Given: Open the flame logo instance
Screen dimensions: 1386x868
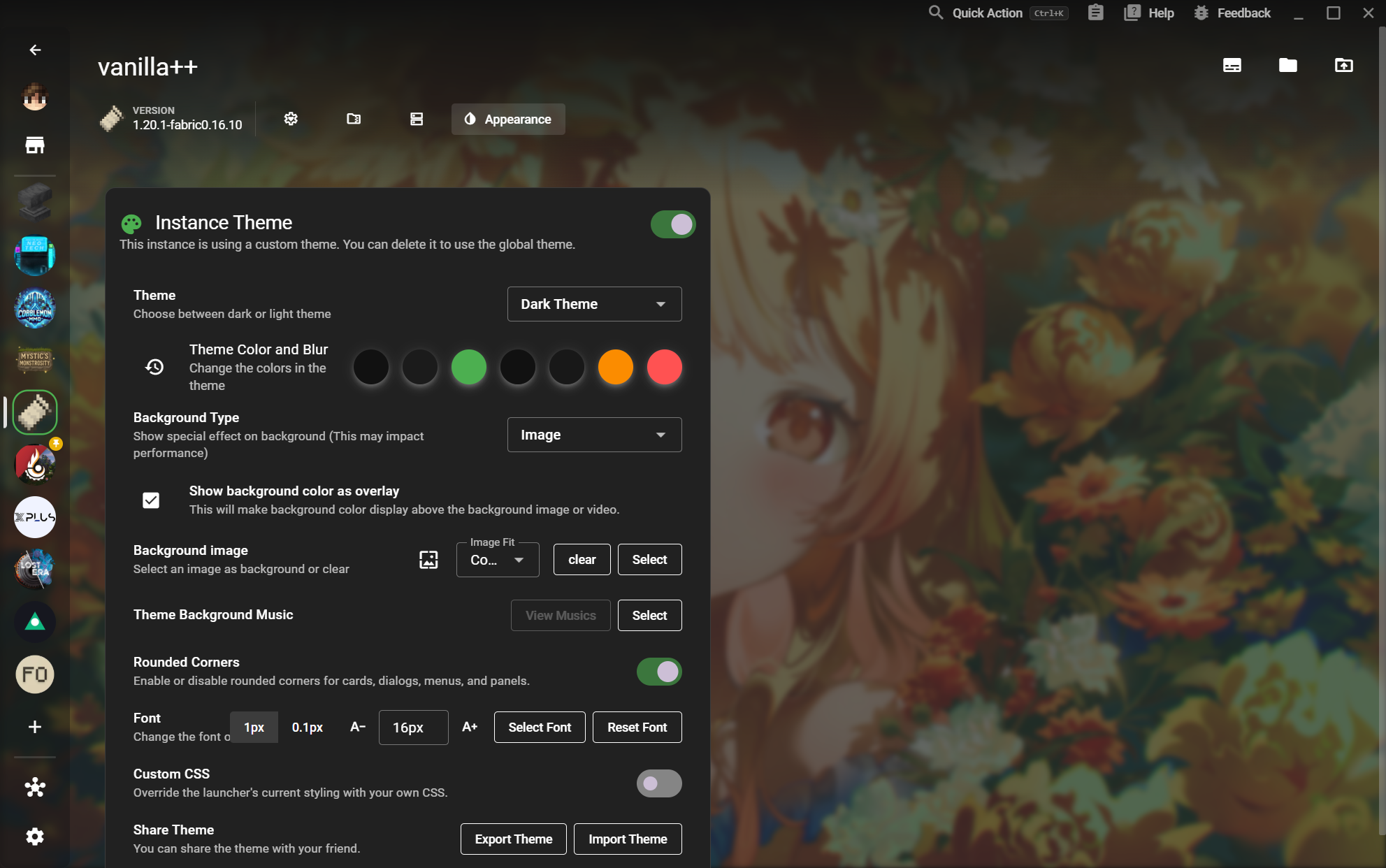Looking at the screenshot, I should pyautogui.click(x=35, y=465).
